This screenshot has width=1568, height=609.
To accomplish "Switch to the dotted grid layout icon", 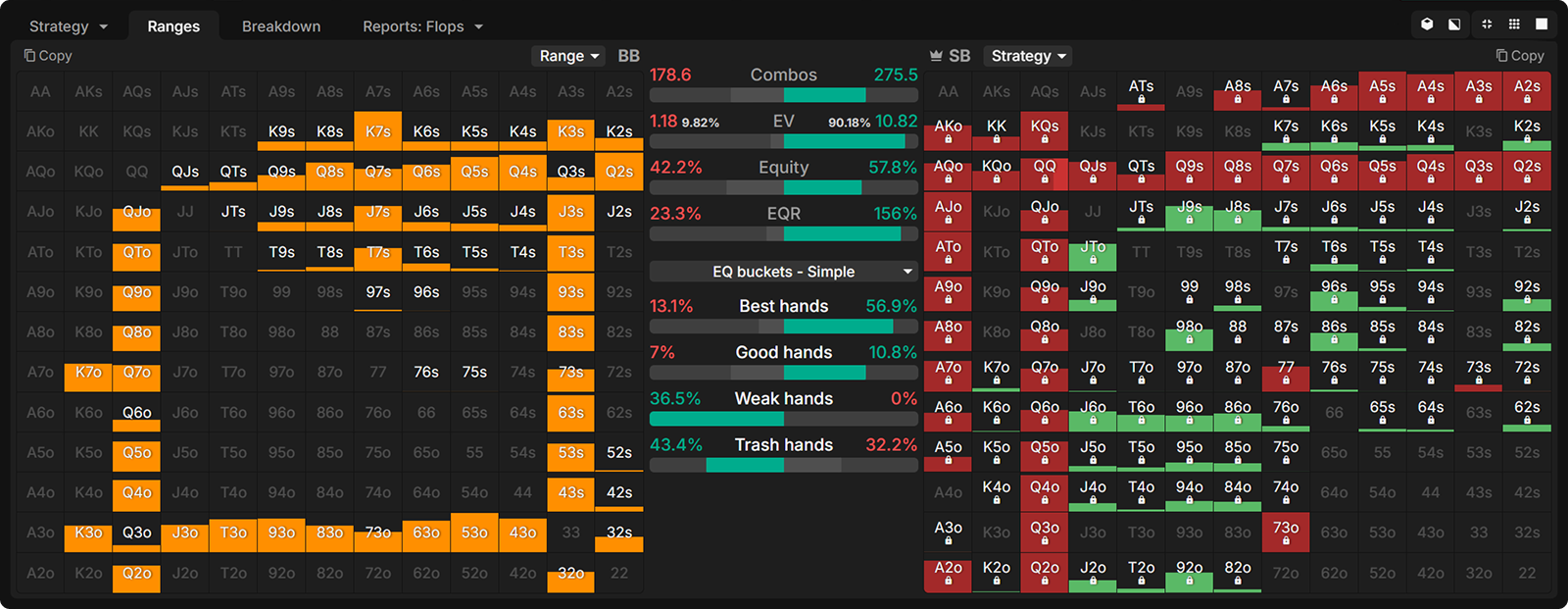I will click(1514, 25).
